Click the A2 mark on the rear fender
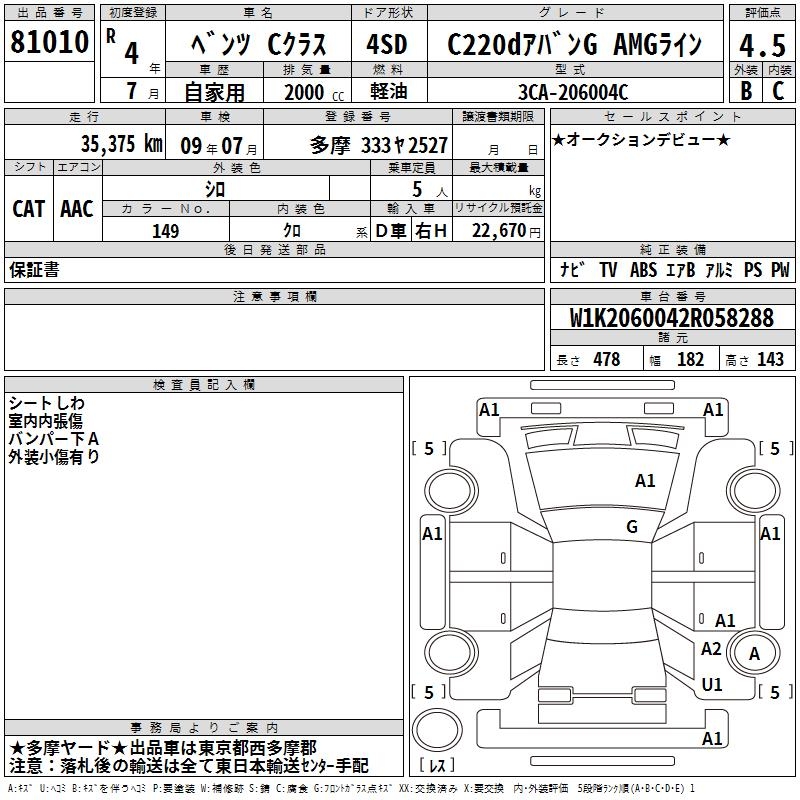800x800 pixels. click(x=711, y=649)
